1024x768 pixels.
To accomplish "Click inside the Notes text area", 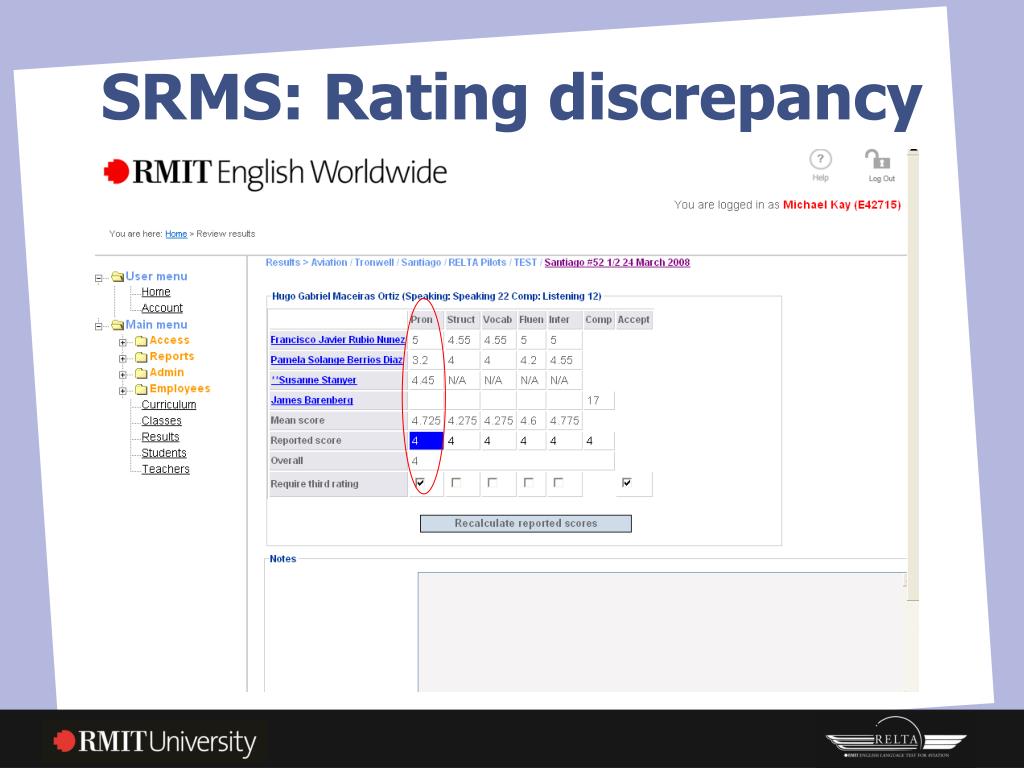I will click(662, 632).
